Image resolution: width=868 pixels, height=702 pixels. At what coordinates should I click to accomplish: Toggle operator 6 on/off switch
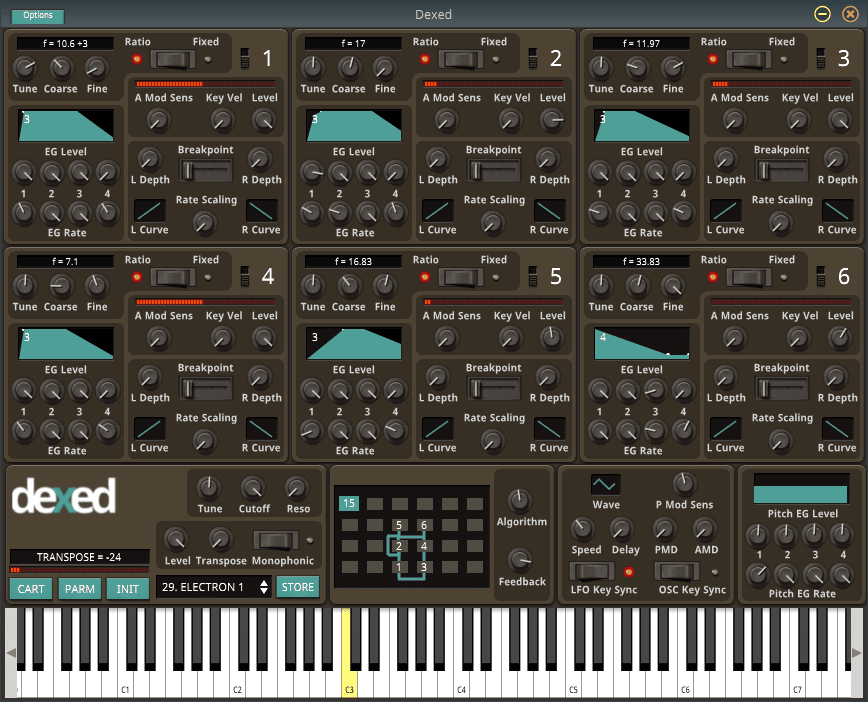820,276
